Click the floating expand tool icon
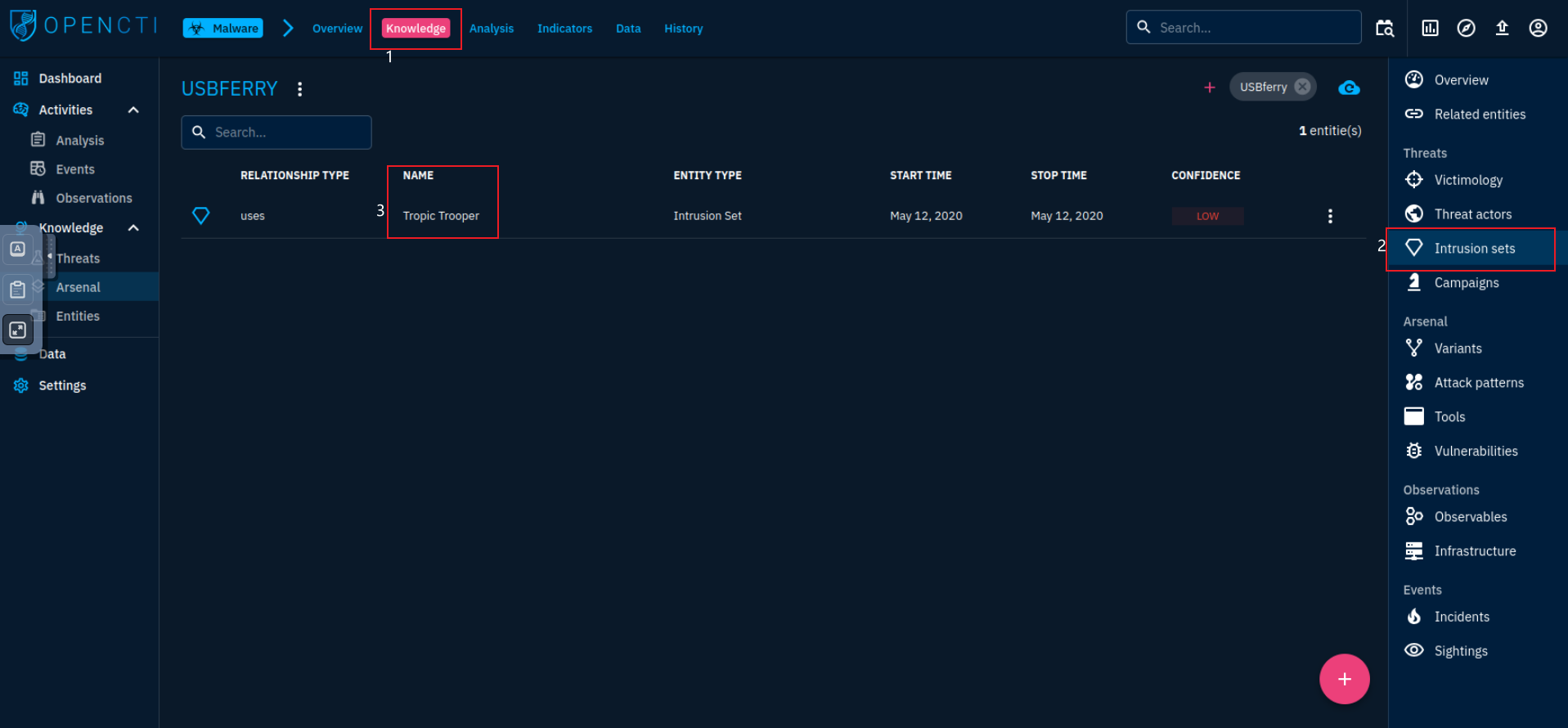This screenshot has height=728, width=1568. [17, 330]
